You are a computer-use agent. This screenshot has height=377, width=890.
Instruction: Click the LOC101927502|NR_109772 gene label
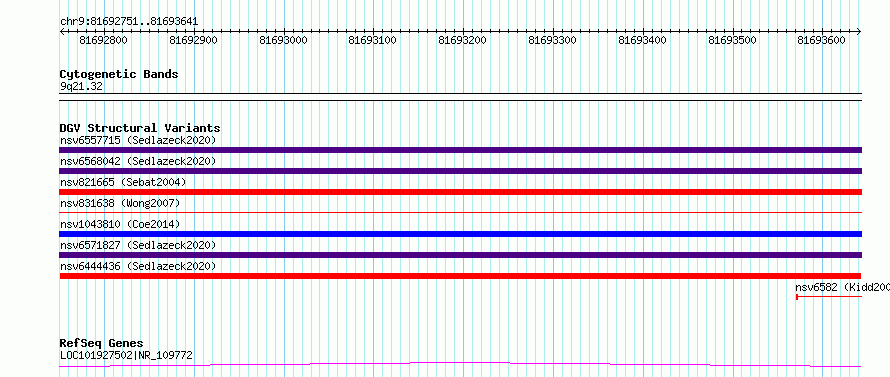tap(126, 356)
